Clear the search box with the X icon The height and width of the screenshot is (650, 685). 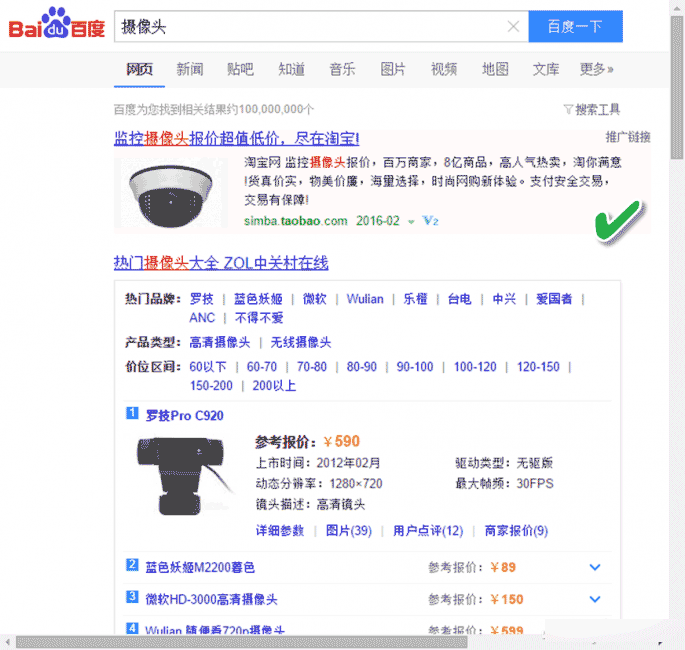[513, 27]
